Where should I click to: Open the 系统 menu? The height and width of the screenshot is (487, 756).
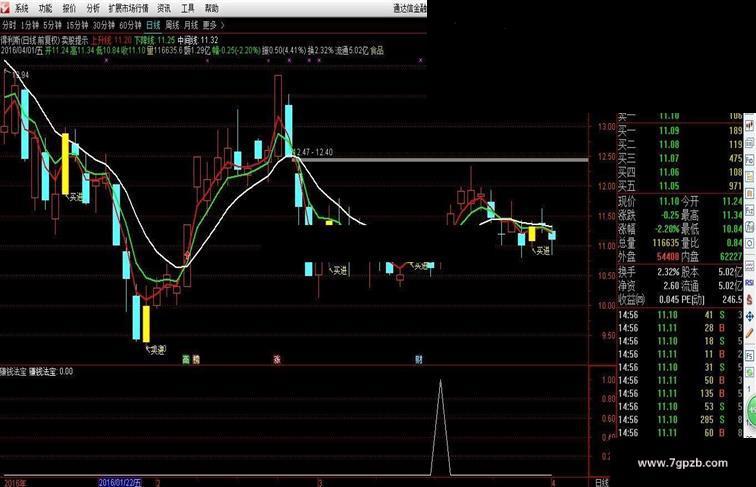click(x=21, y=8)
